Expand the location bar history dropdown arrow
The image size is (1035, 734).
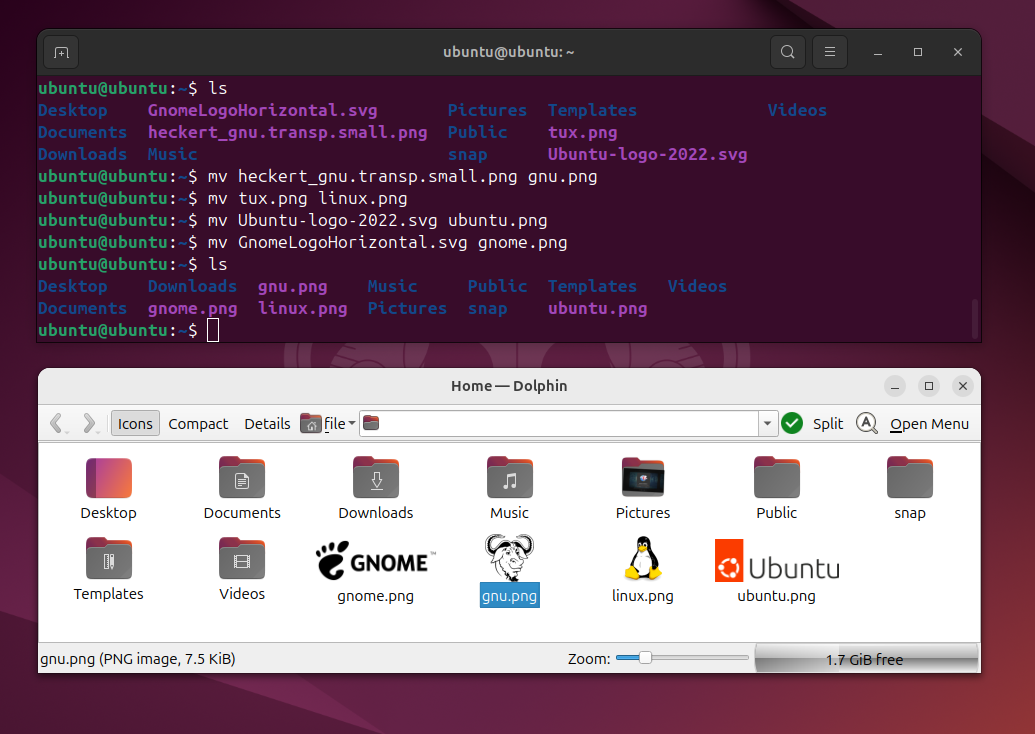(767, 423)
